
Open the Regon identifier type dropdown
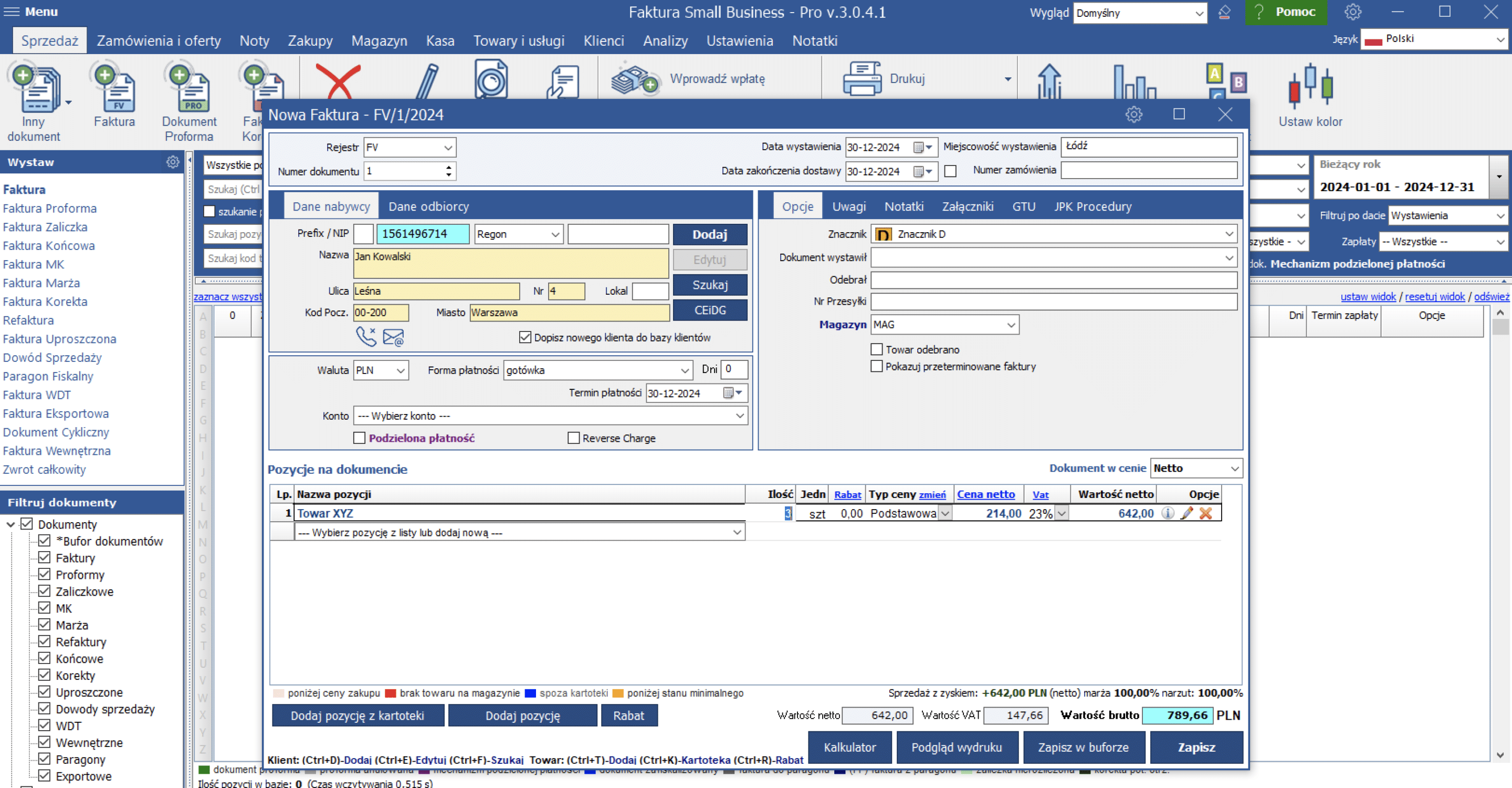pos(555,234)
